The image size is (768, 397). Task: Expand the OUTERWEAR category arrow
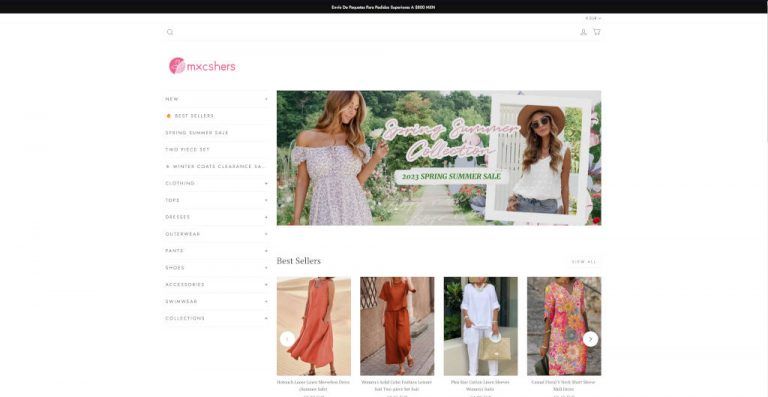tap(266, 234)
